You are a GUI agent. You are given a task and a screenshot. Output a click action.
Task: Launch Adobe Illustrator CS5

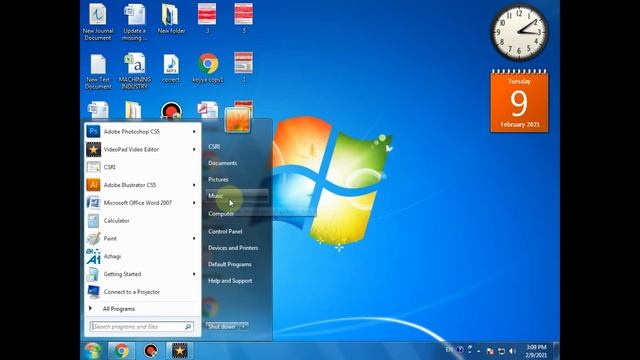(x=141, y=185)
